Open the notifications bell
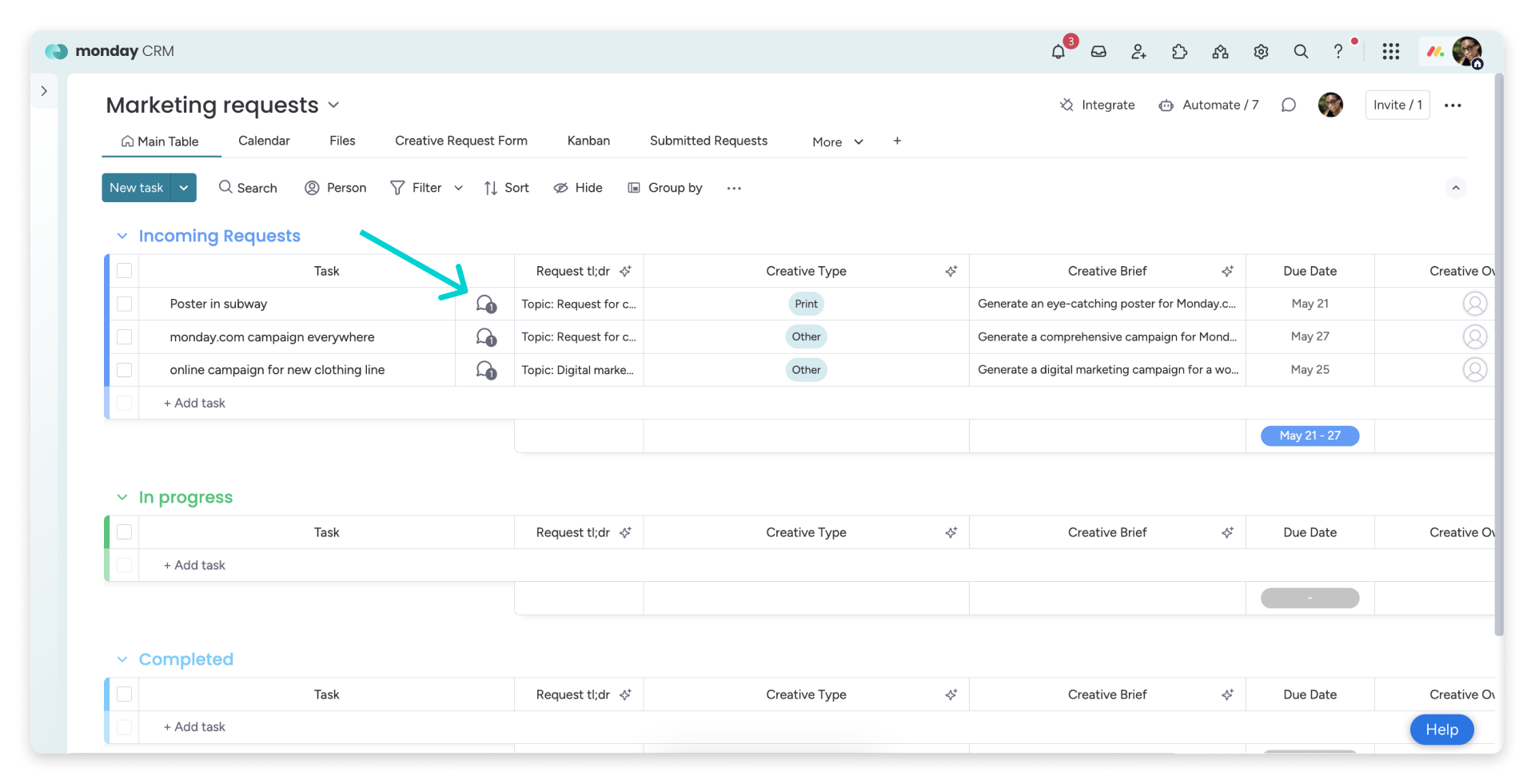 pos(1059,52)
